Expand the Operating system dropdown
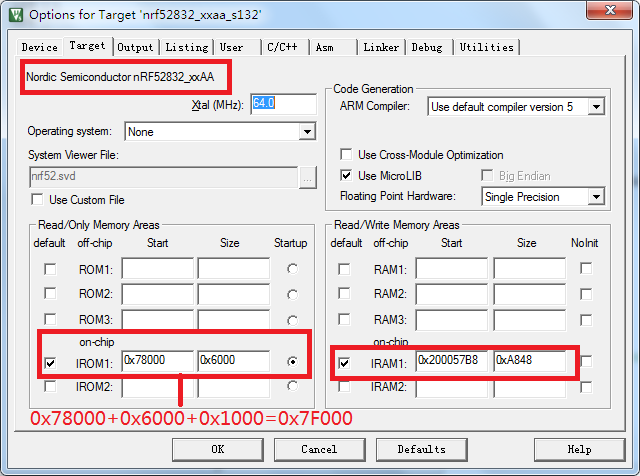The width and height of the screenshot is (640, 476). tap(307, 132)
